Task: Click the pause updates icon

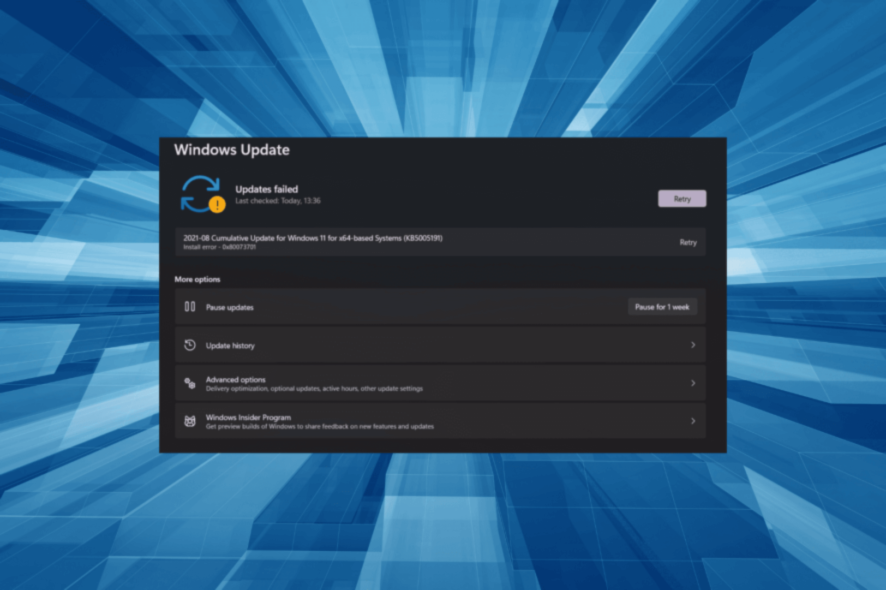Action: 190,307
